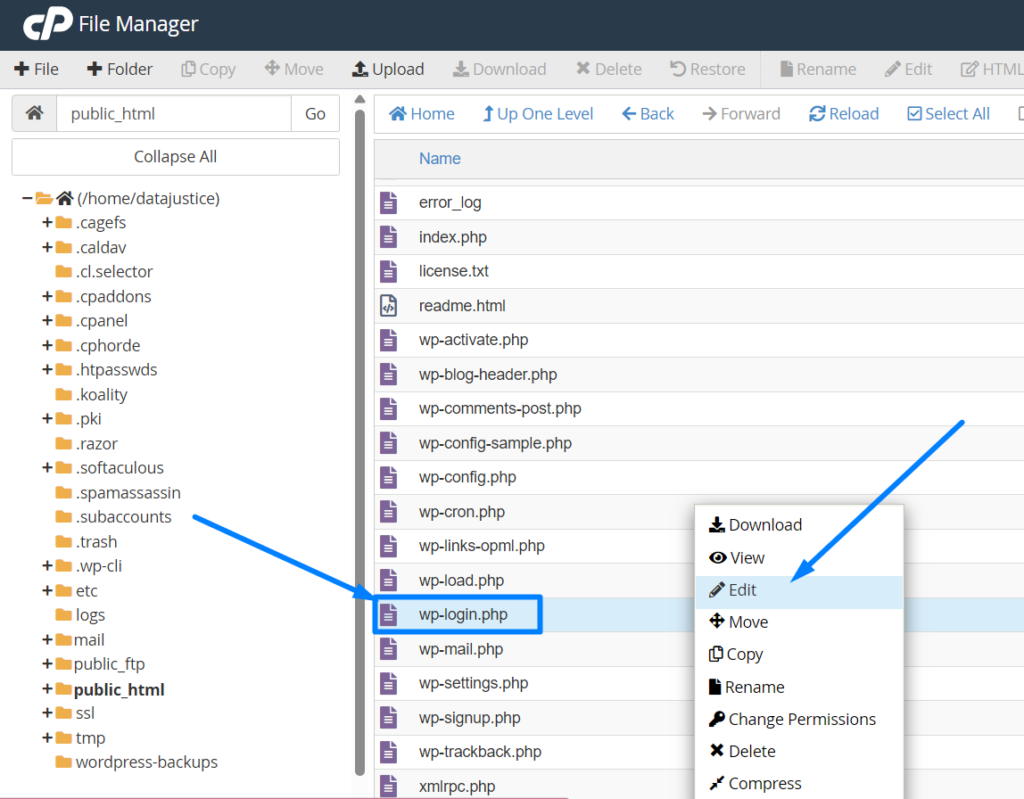Select wp-blog-header.php file
The image size is (1024, 799).
pyautogui.click(x=488, y=374)
